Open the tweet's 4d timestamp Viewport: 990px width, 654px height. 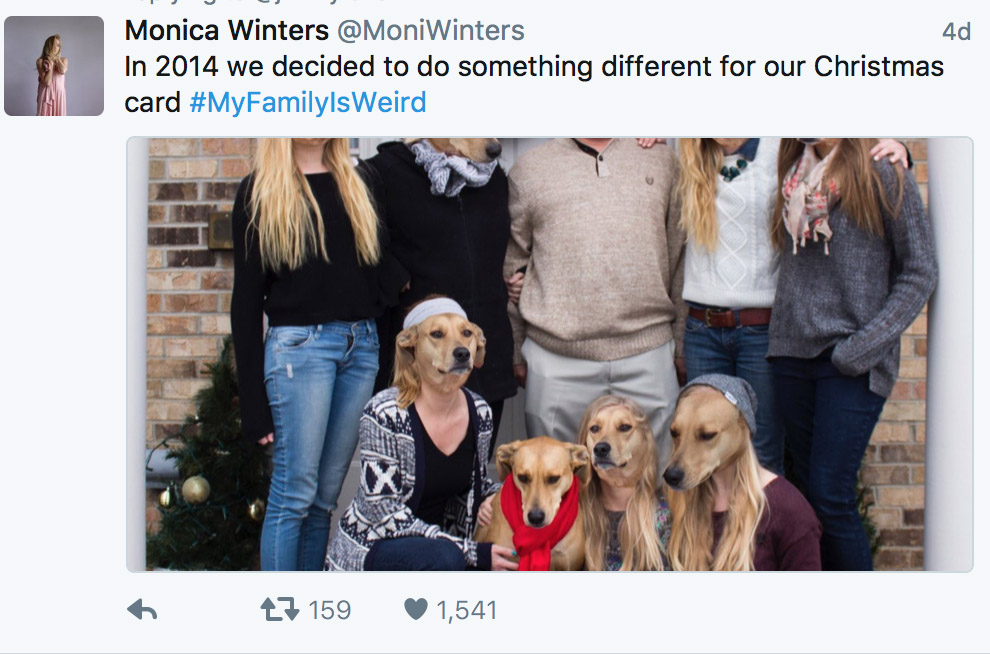[956, 32]
